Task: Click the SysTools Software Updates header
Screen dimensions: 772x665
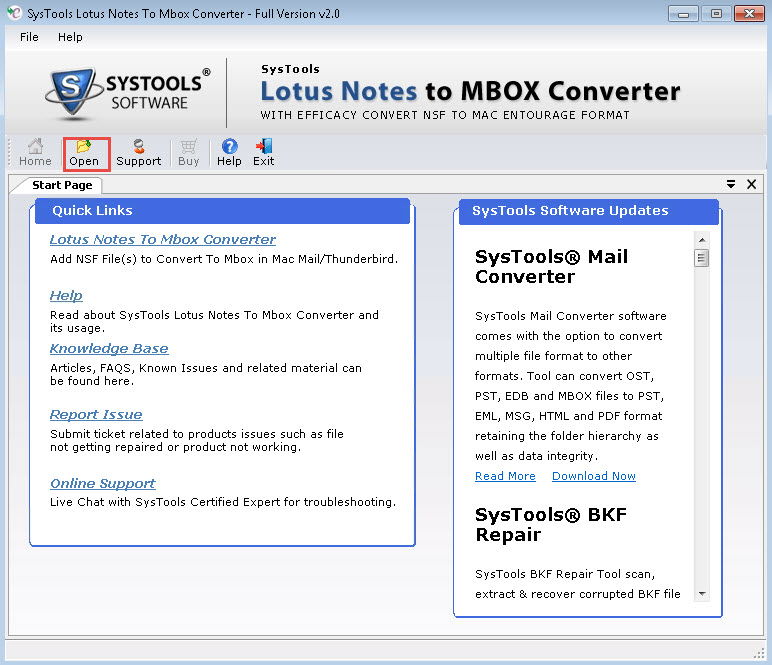Action: tap(589, 211)
